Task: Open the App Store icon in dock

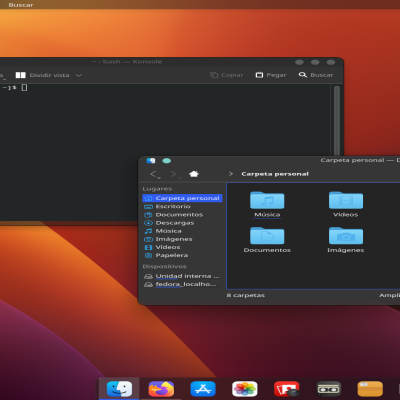Action: point(203,389)
